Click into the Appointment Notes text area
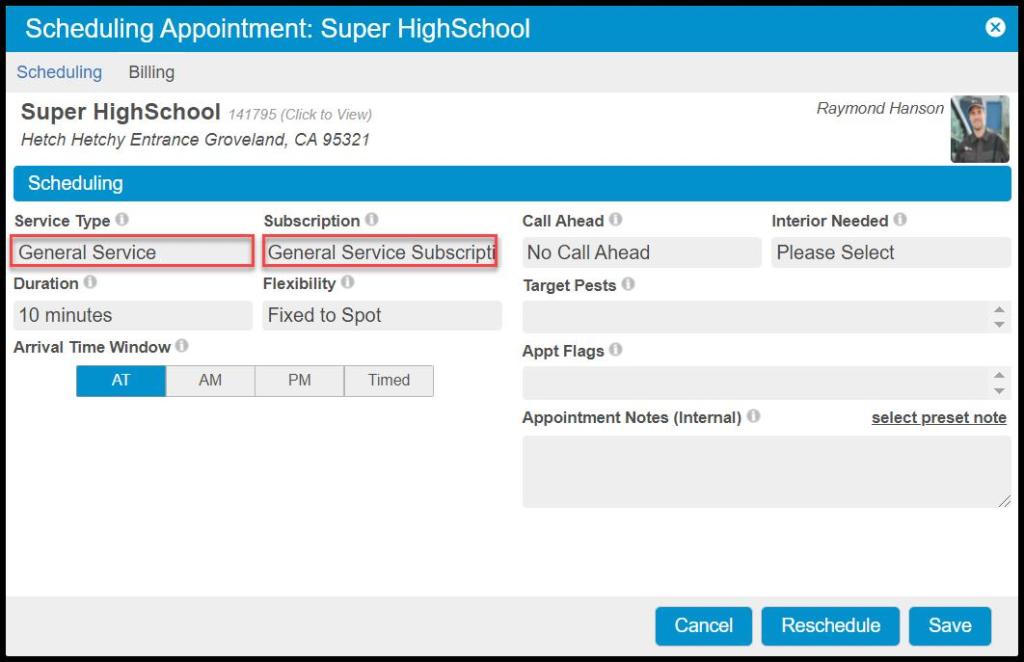This screenshot has width=1024, height=662. [765, 471]
